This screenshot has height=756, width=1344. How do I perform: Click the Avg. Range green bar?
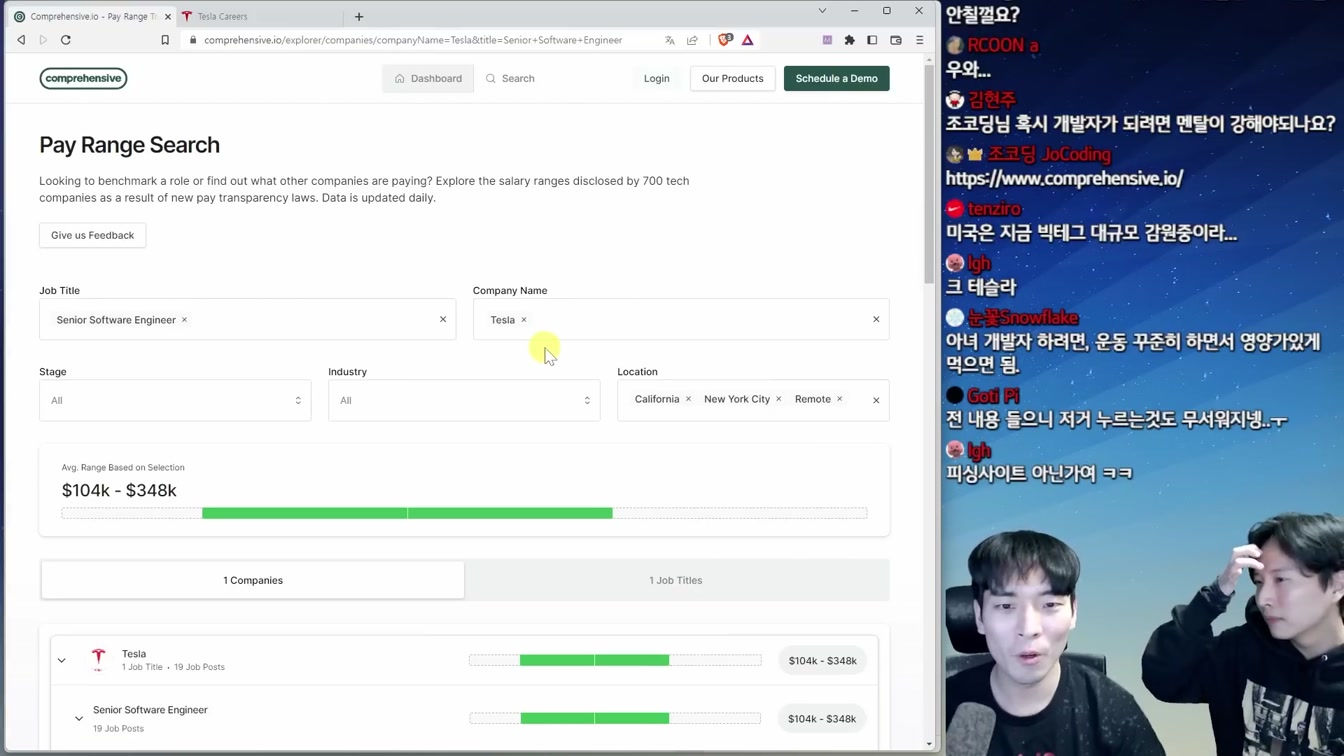pos(407,513)
